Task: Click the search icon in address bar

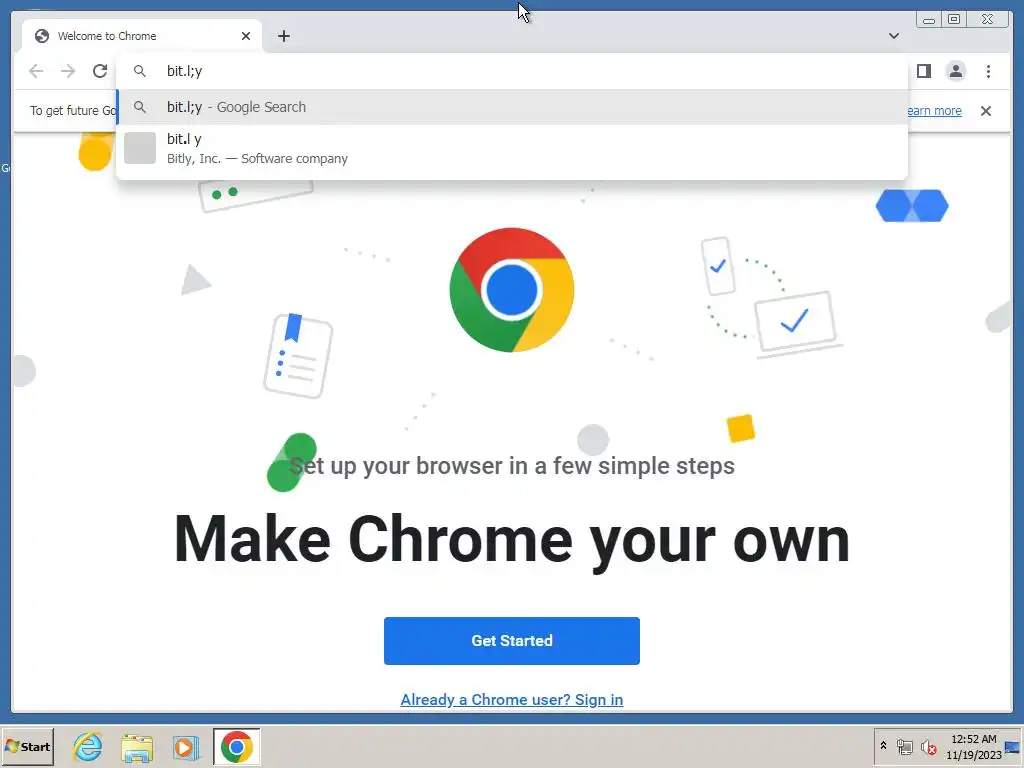Action: (140, 71)
